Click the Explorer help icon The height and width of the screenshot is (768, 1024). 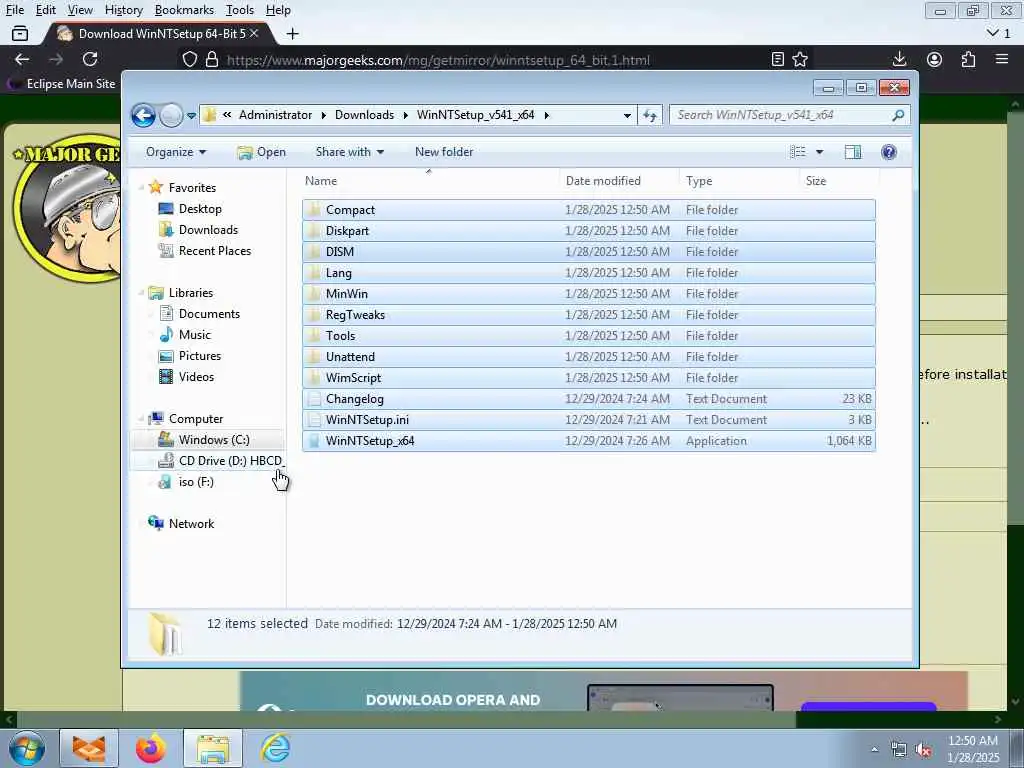click(x=889, y=152)
